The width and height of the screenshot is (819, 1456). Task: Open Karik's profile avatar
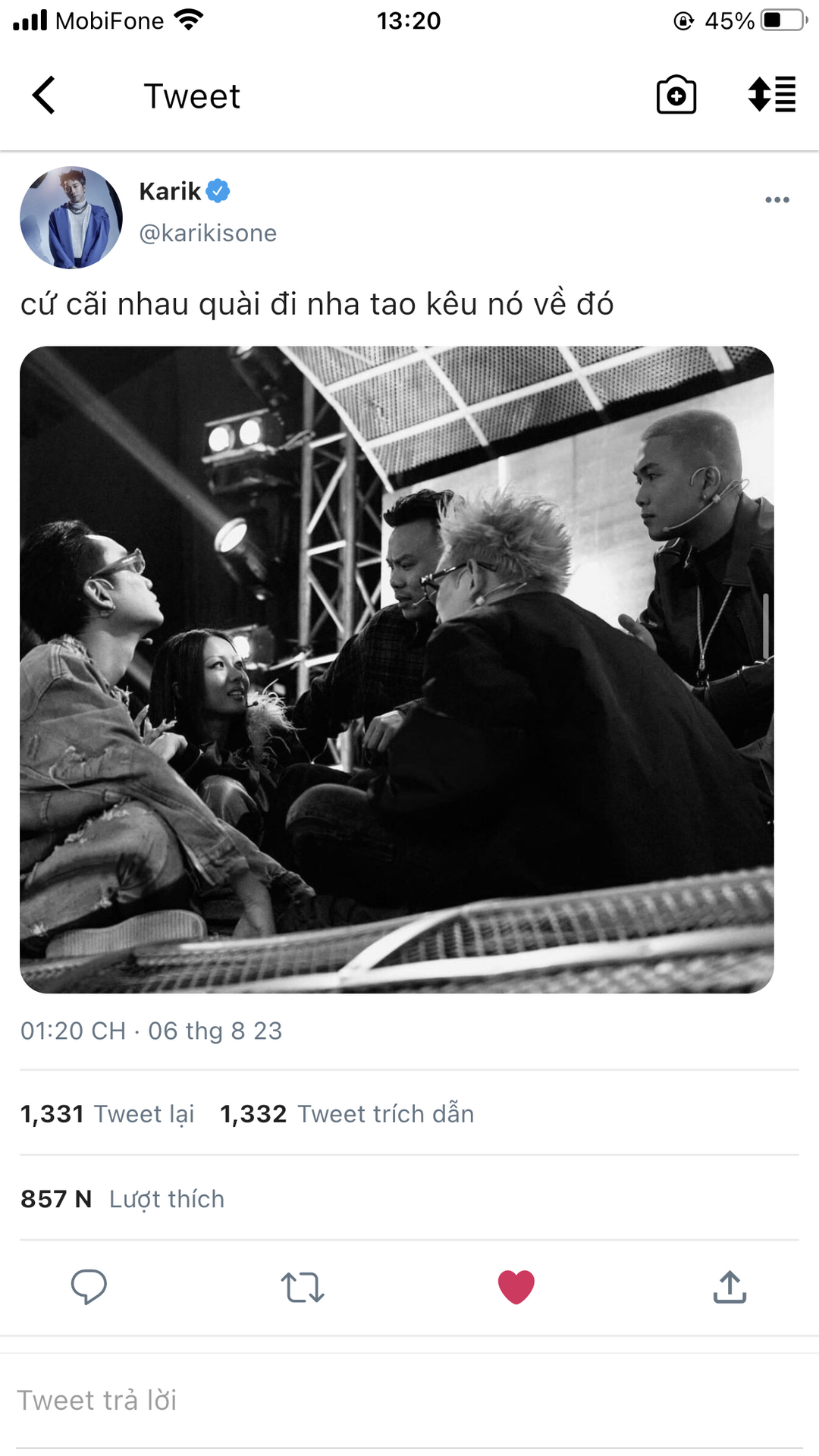pos(71,218)
